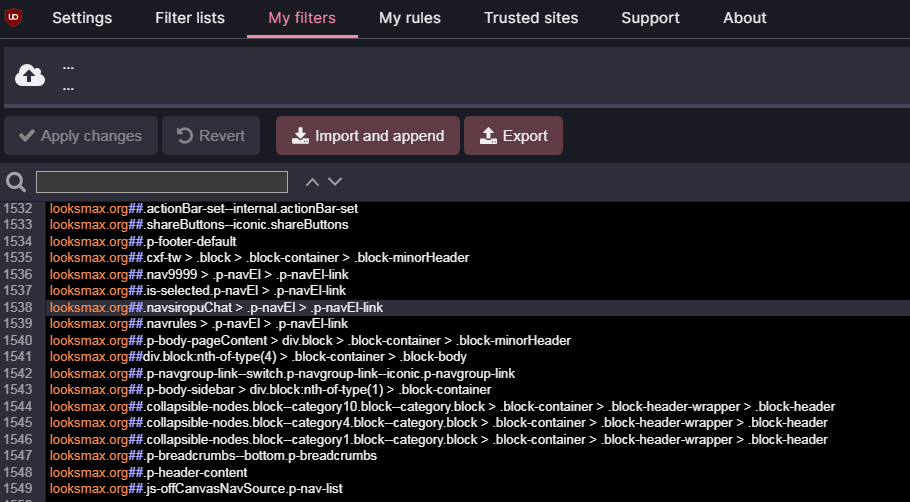
Task: Click the .navsiropuChat filter line
Action: pos(216,308)
